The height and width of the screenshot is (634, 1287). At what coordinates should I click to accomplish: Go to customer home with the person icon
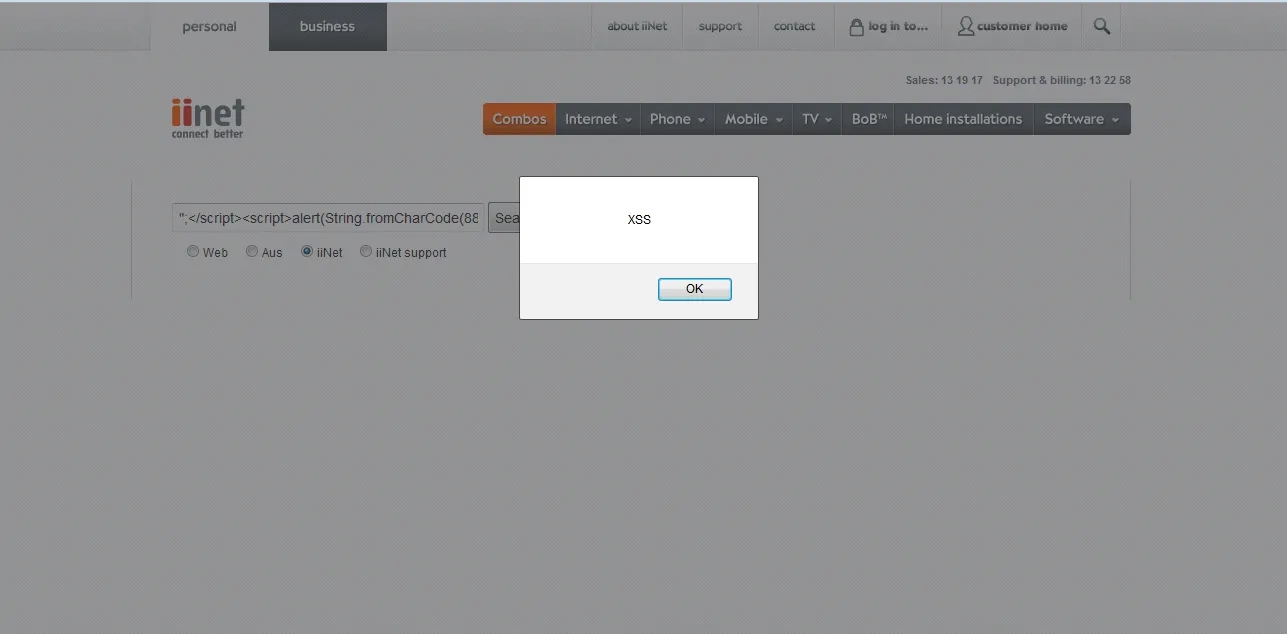coord(1012,27)
